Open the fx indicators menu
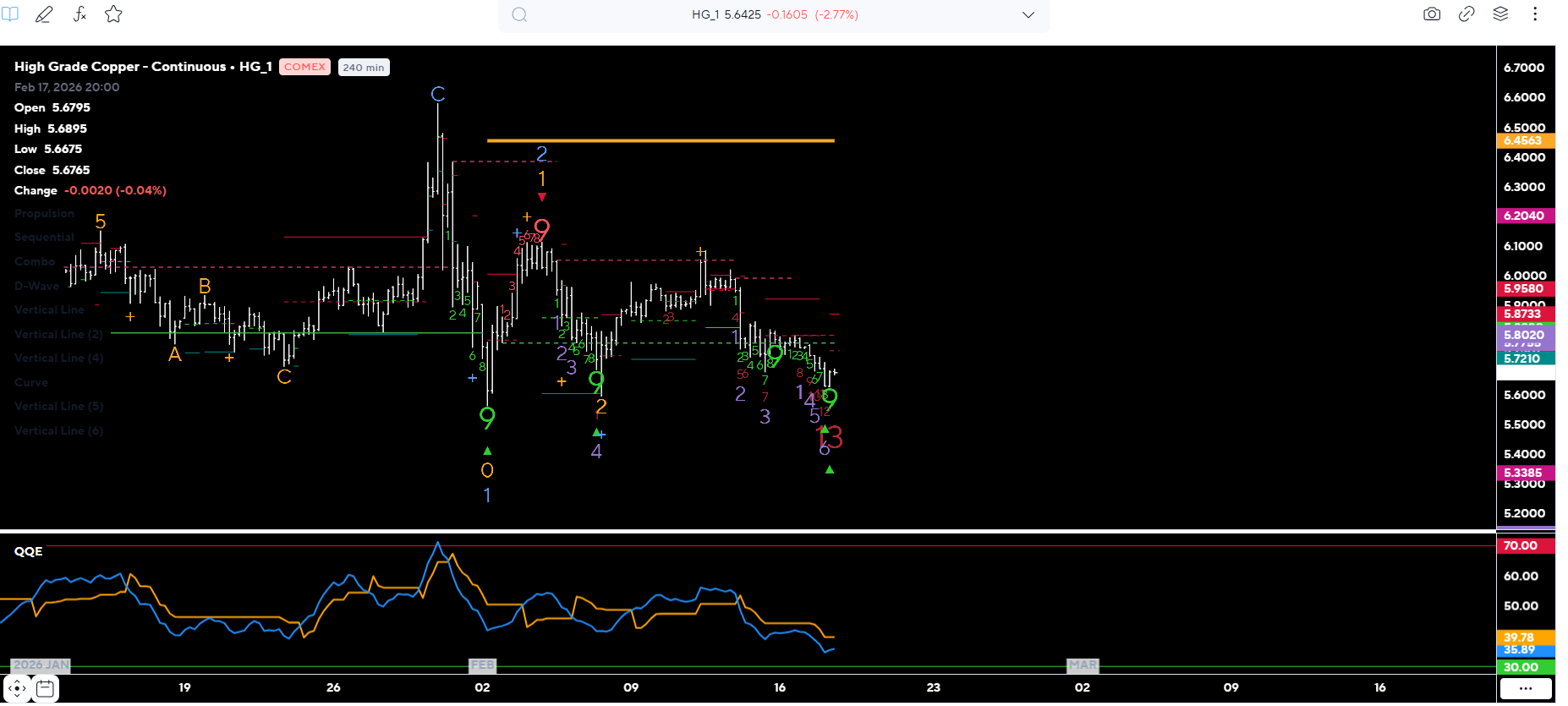This screenshot has width=1568, height=706. (x=79, y=14)
